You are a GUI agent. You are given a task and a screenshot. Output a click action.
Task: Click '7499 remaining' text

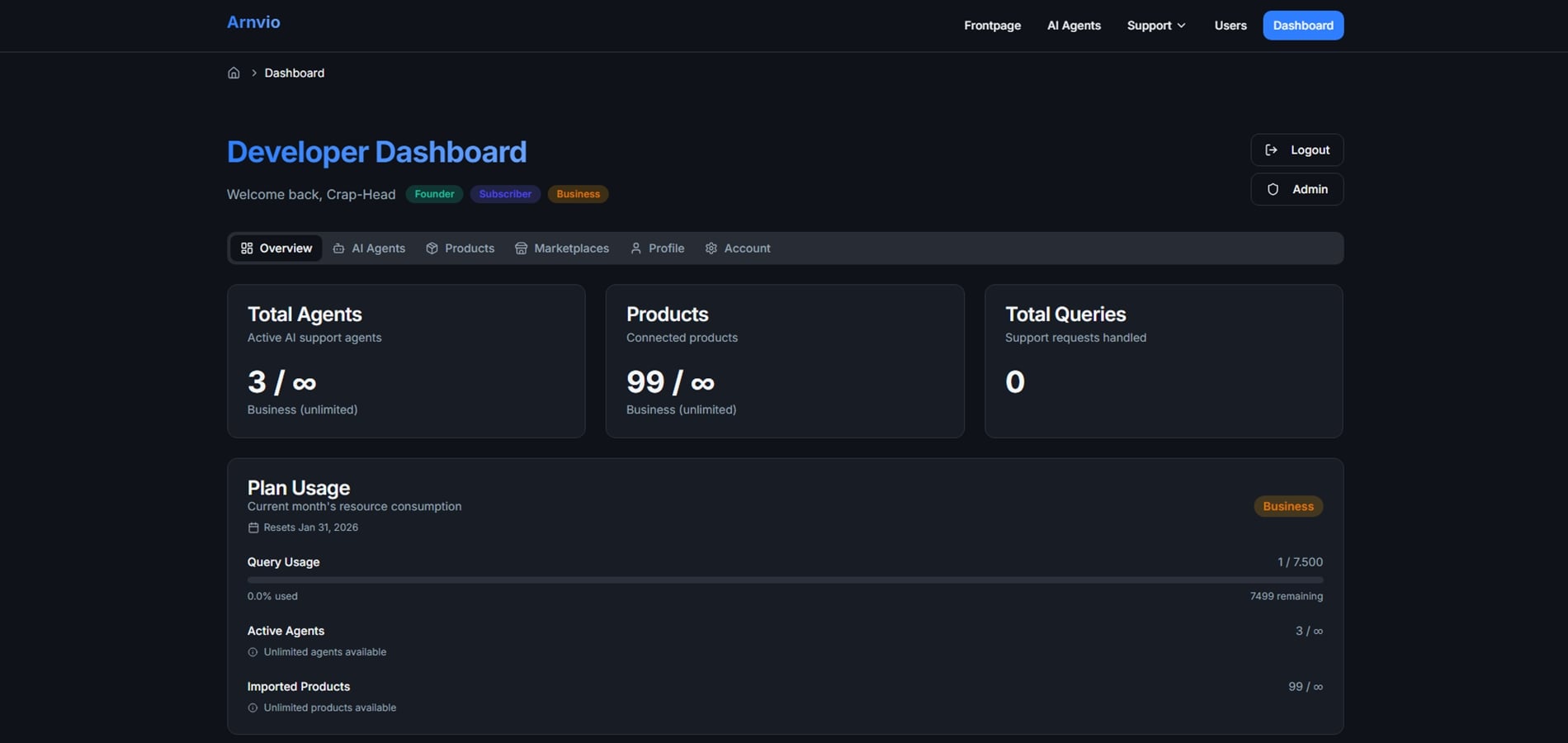coord(1286,596)
